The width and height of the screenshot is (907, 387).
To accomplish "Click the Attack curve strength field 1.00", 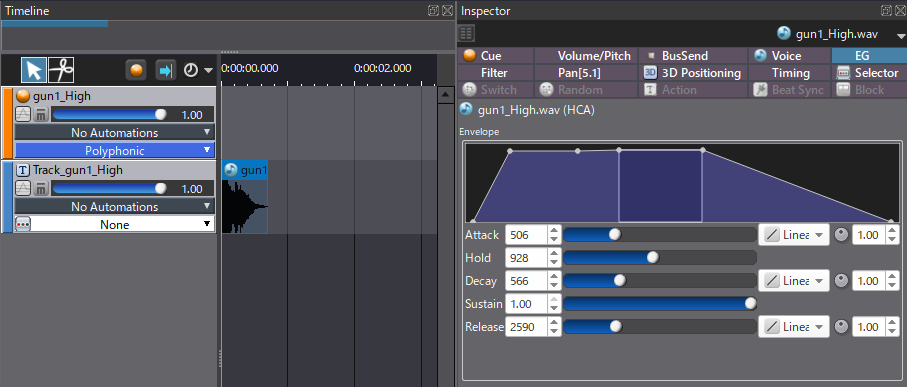I will (869, 235).
